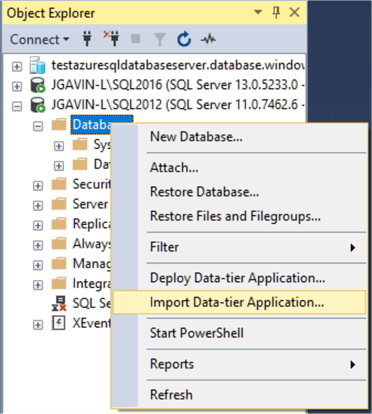The image size is (372, 414).
Task: Expand the Management folder node
Action: [x=38, y=265]
